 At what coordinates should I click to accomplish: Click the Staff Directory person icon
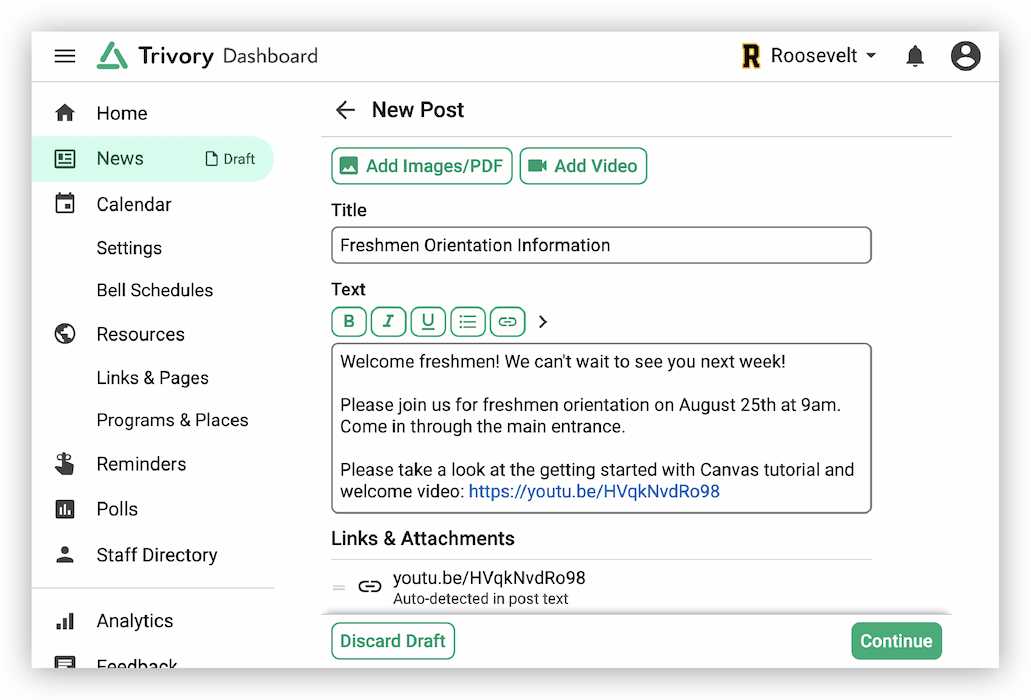point(65,554)
